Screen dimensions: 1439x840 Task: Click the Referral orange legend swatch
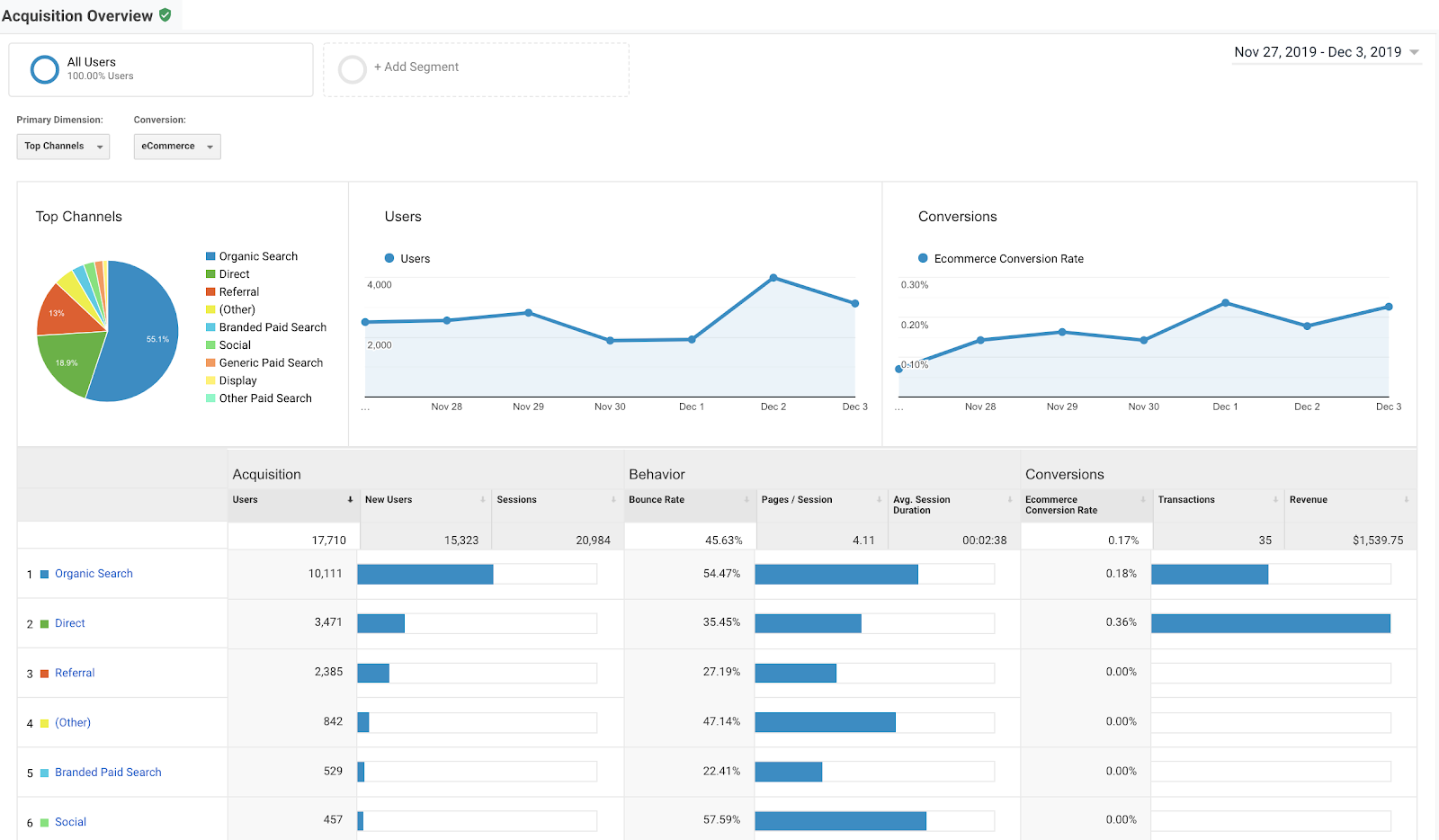(210, 291)
